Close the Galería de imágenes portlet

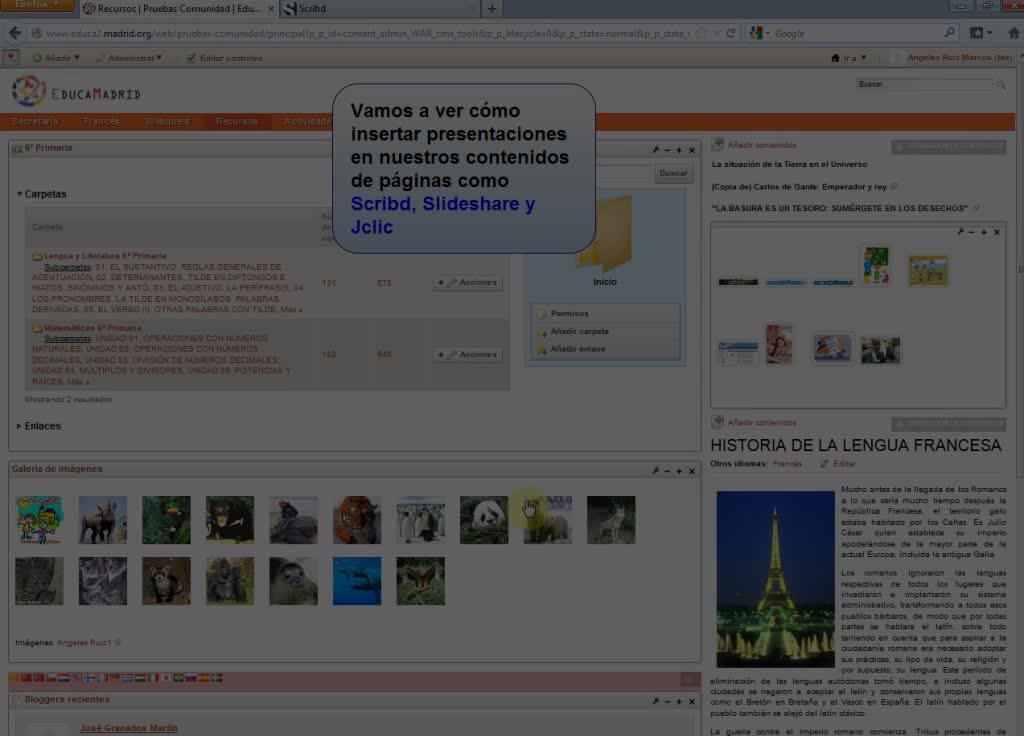pyautogui.click(x=692, y=471)
